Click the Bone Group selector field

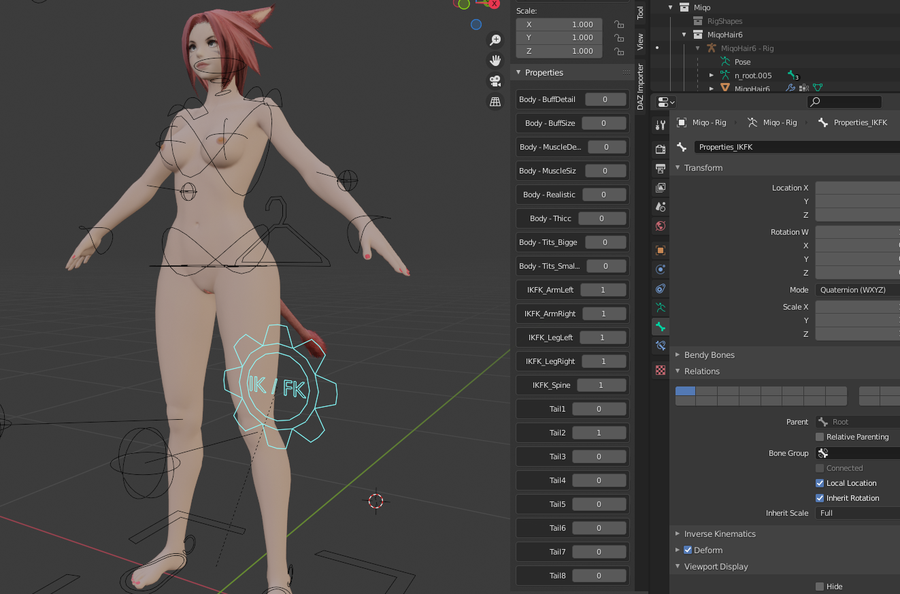pyautogui.click(x=858, y=453)
